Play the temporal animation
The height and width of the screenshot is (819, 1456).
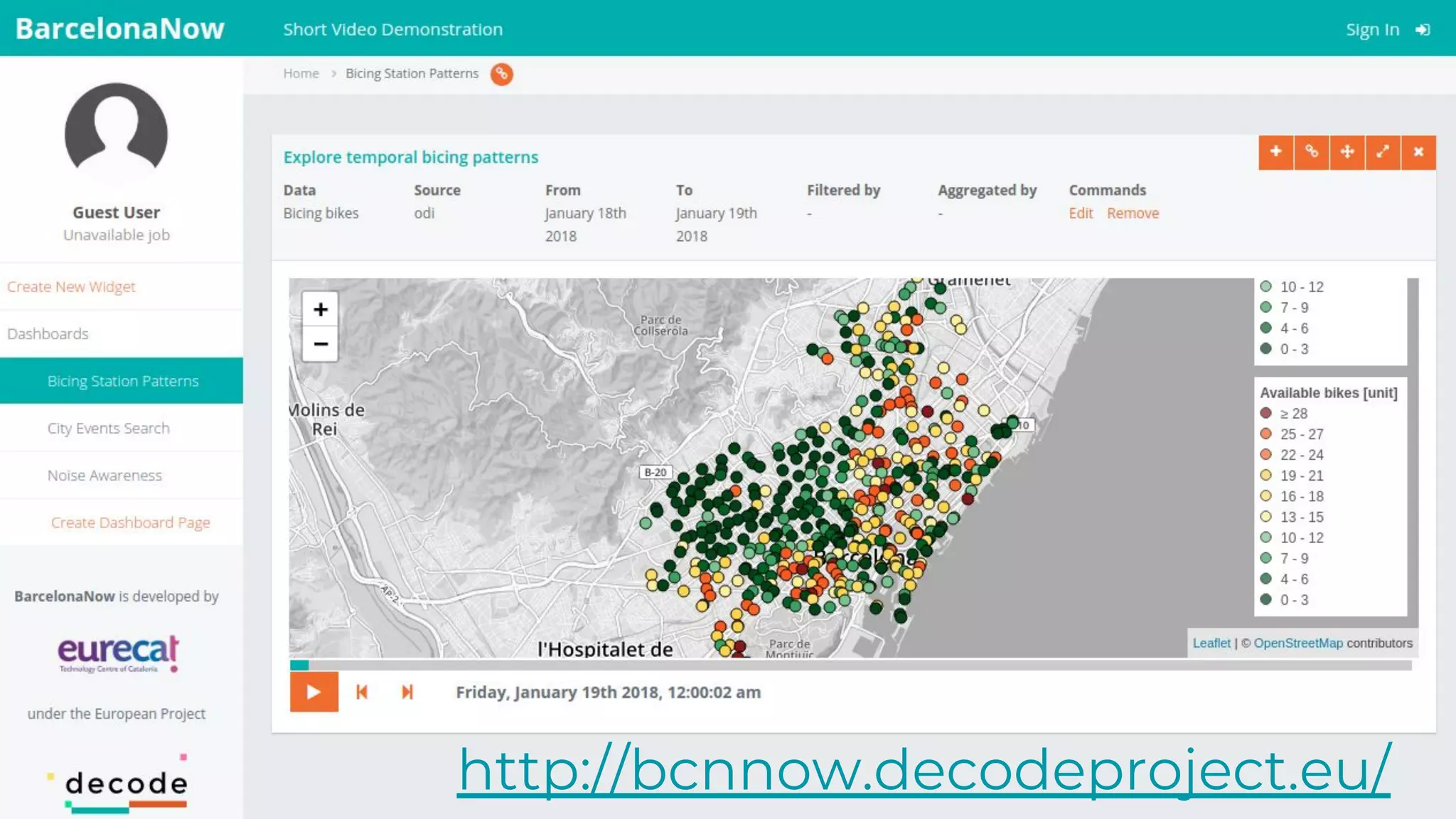tap(314, 692)
